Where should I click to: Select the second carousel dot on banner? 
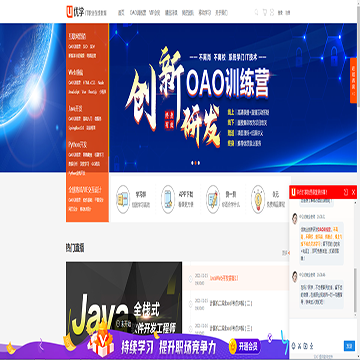tap(196, 163)
